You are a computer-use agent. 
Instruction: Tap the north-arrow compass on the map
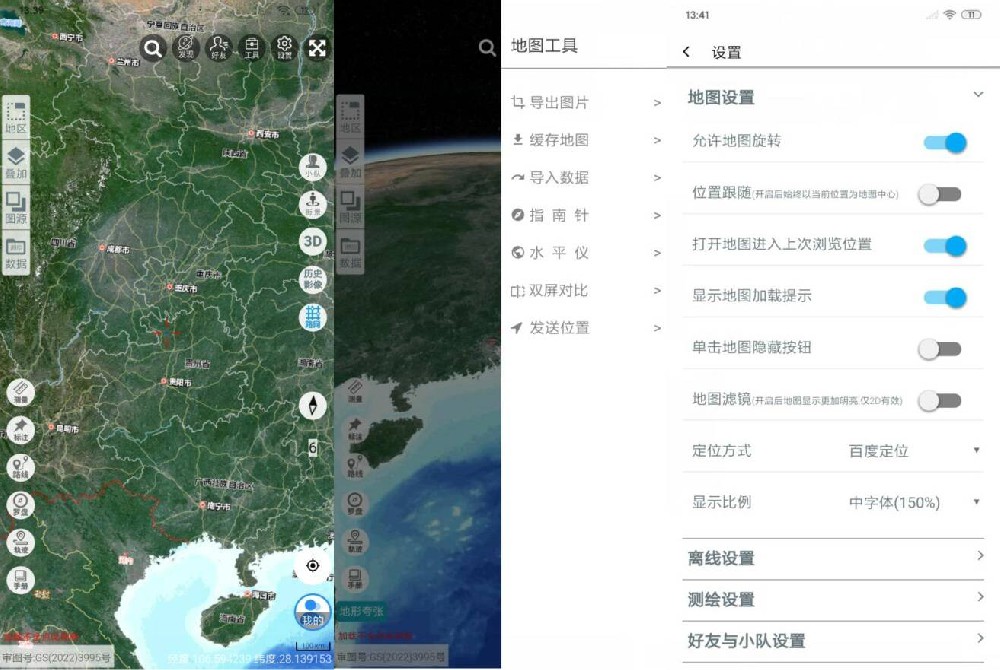312,405
